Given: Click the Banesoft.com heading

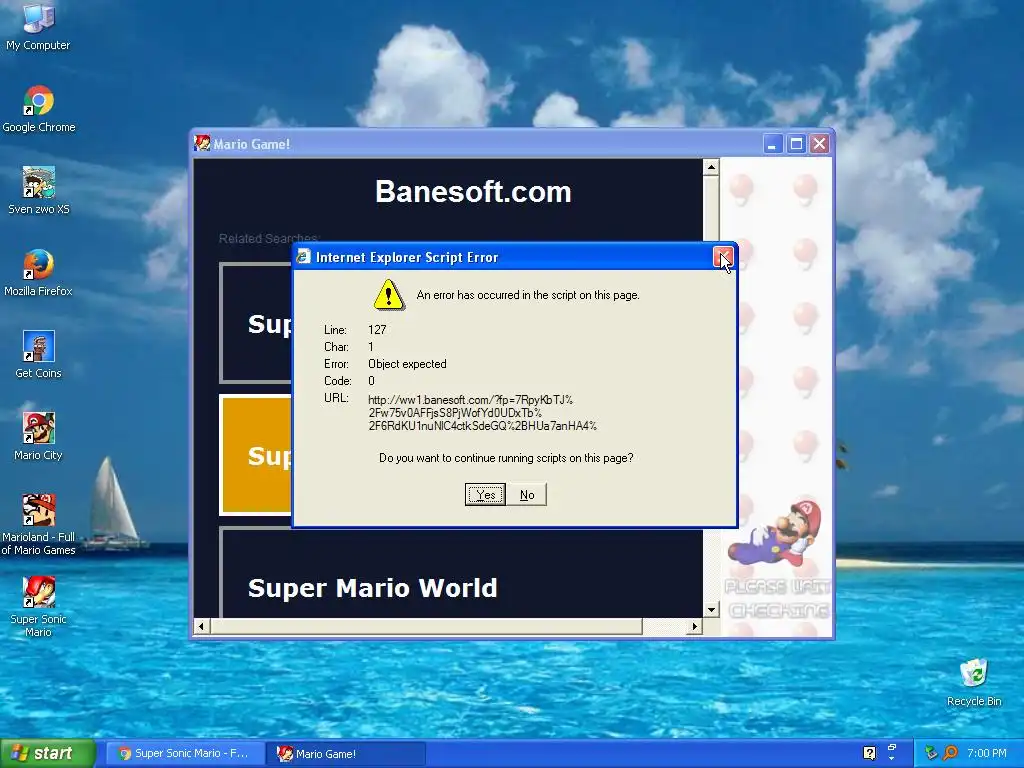Looking at the screenshot, I should (x=473, y=192).
